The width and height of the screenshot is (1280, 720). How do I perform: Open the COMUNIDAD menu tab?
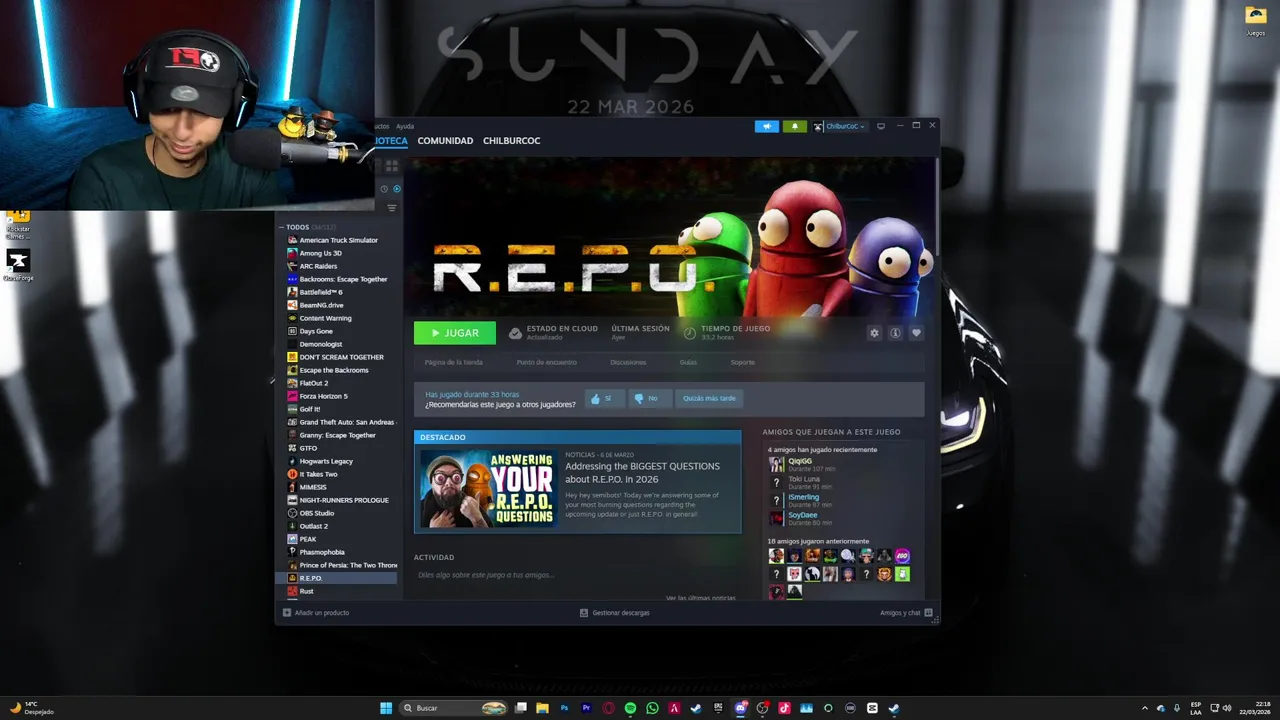[x=445, y=141]
